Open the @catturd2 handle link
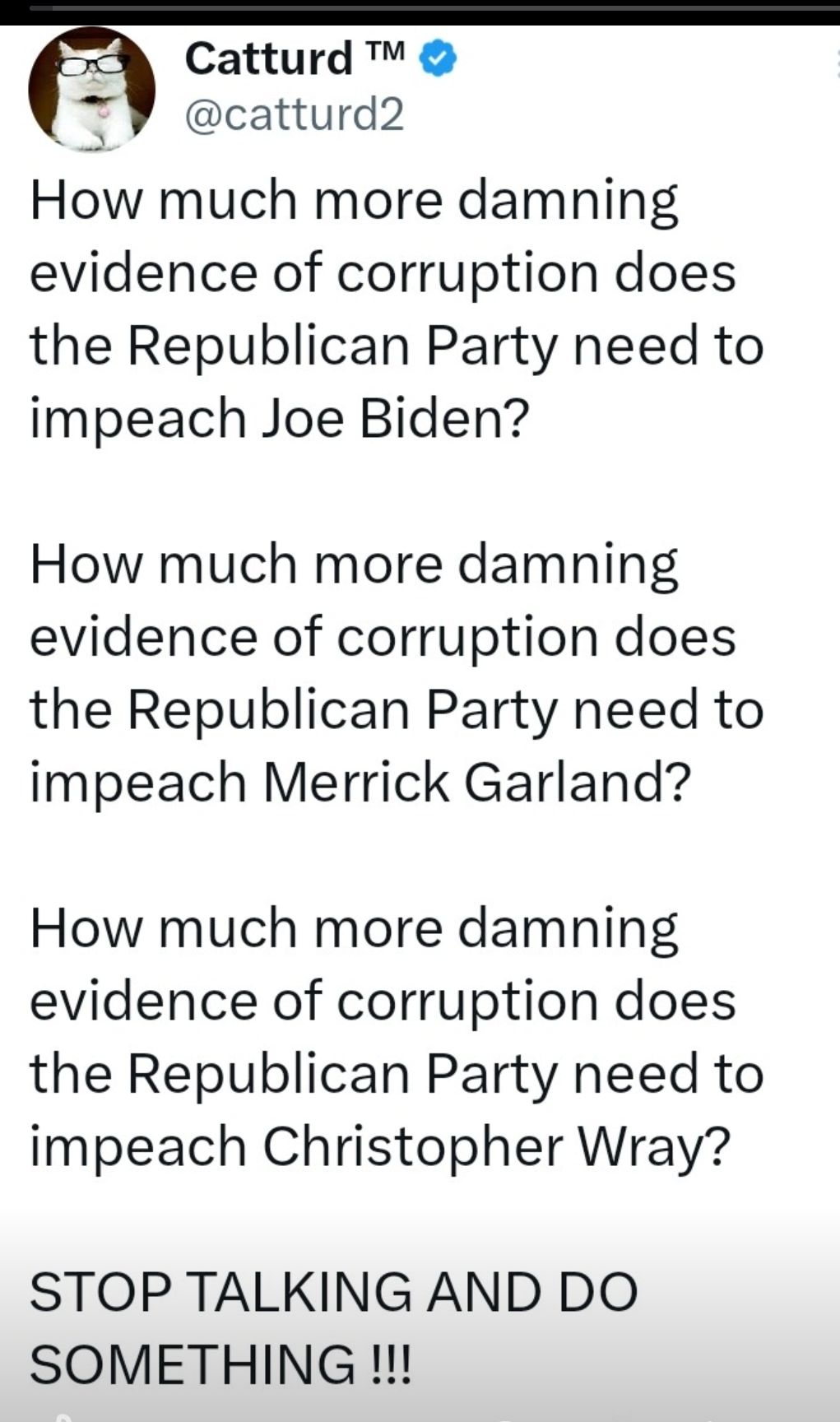 click(x=294, y=115)
